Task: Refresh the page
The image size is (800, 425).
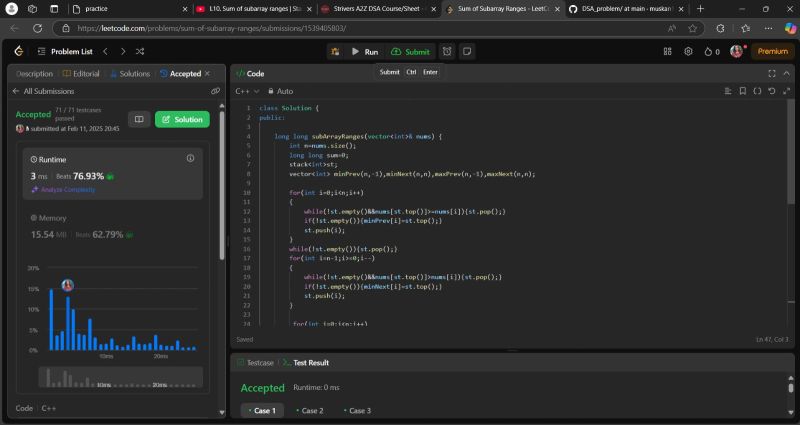Action: coord(37,29)
